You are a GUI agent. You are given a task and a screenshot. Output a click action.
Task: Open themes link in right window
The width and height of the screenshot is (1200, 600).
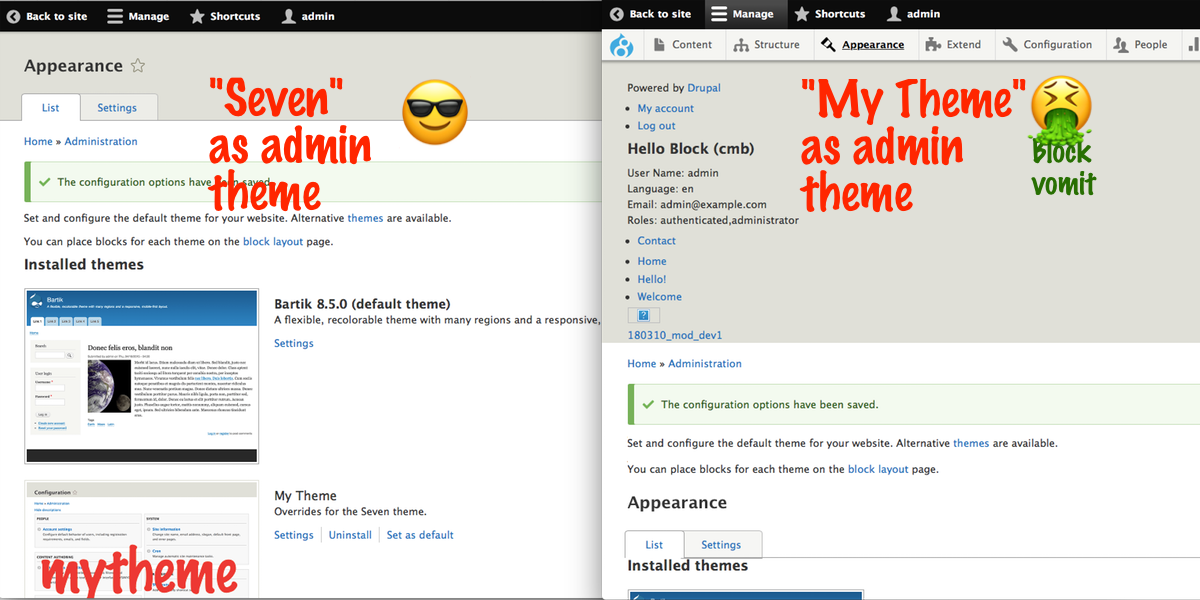coord(971,443)
